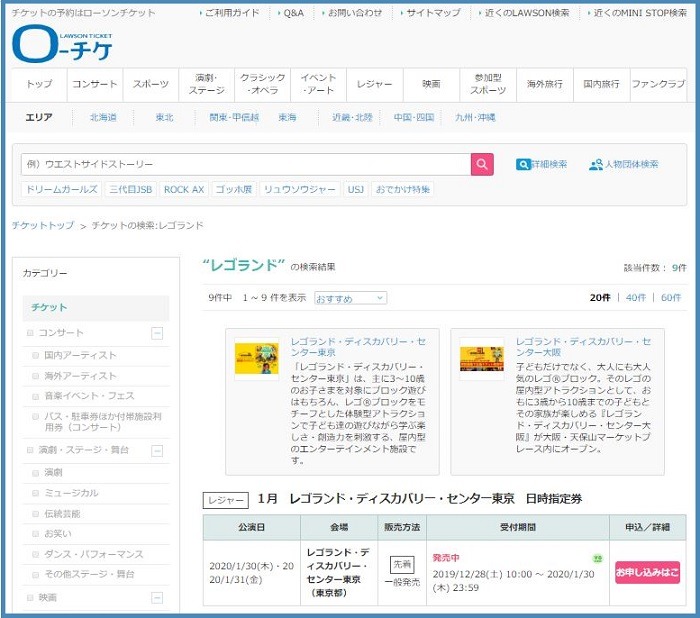Select the 北海道 area link
700x618 pixels.
tap(103, 117)
